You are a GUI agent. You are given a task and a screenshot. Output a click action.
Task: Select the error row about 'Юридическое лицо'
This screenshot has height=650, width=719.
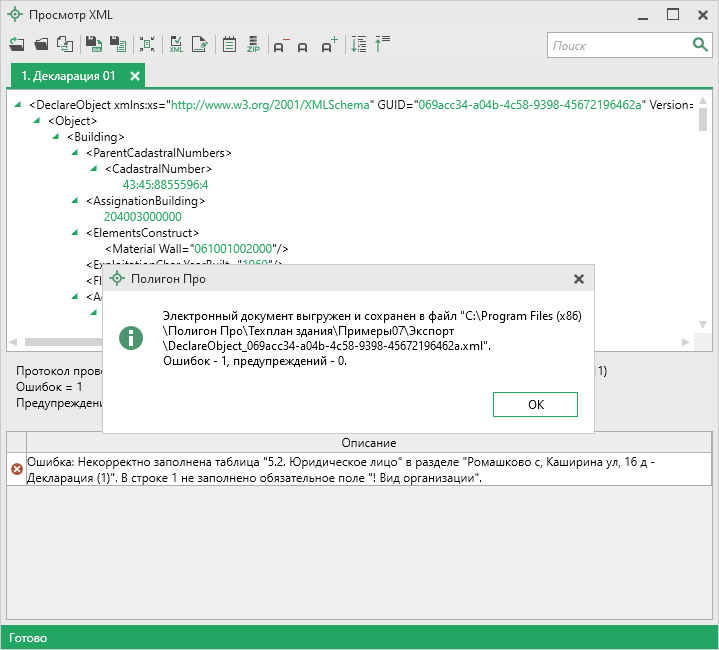[x=360, y=468]
